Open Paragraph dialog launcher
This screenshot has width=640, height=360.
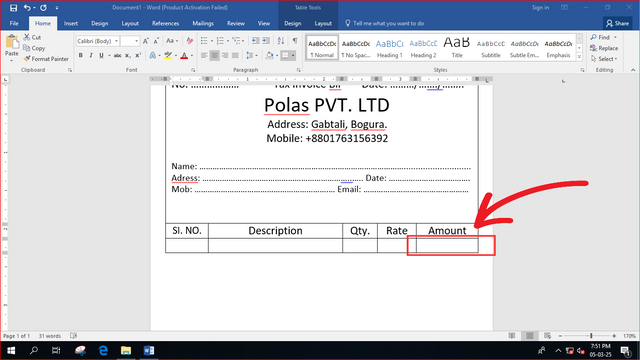tap(299, 70)
